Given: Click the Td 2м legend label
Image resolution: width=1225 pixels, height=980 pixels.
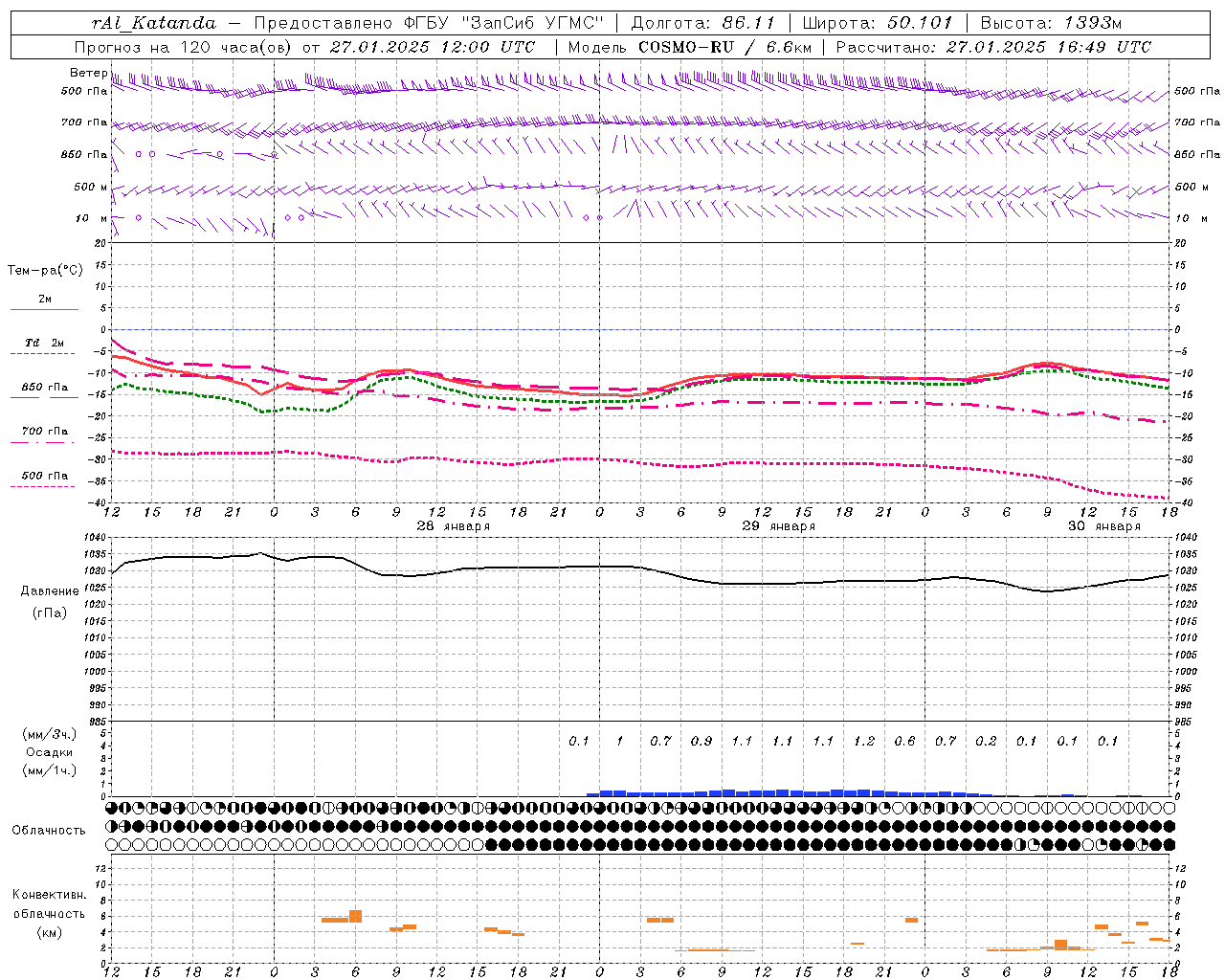Looking at the screenshot, I should 45,343.
